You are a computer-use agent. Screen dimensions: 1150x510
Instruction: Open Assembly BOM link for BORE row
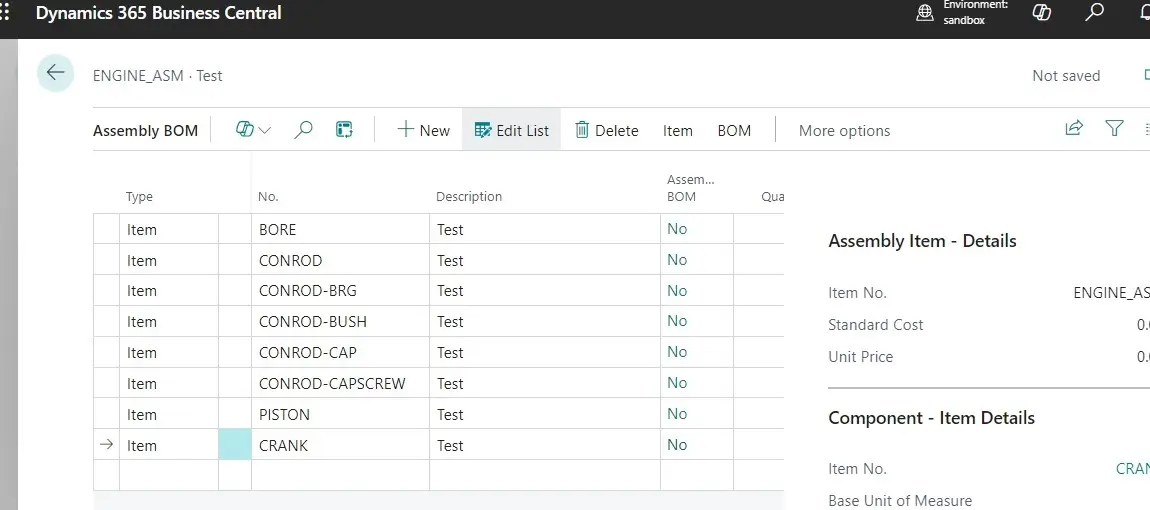pos(677,229)
